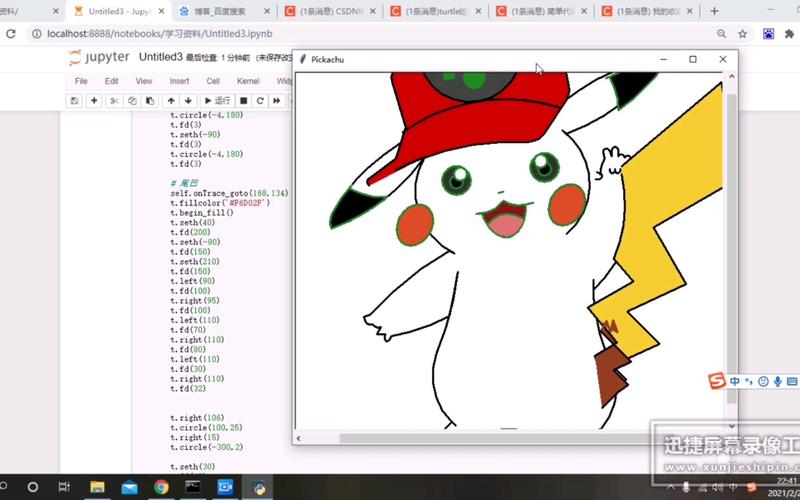Open Chrome from taskbar
This screenshot has width=800, height=500.
[x=161, y=487]
